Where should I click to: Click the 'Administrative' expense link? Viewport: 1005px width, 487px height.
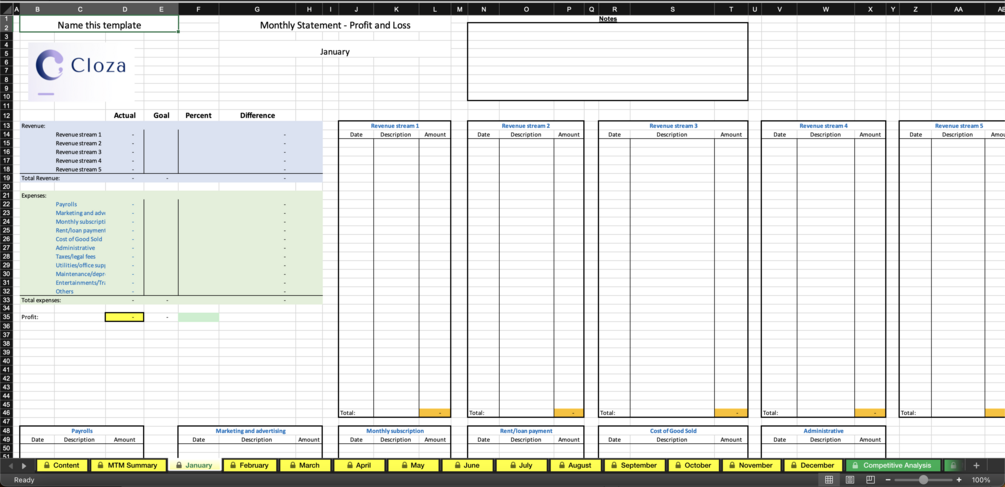click(x=75, y=248)
